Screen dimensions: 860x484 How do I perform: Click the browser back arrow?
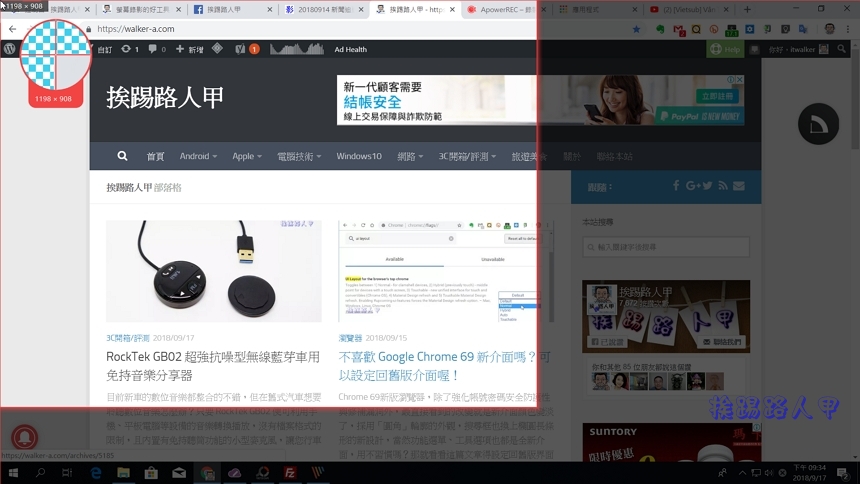[13, 29]
